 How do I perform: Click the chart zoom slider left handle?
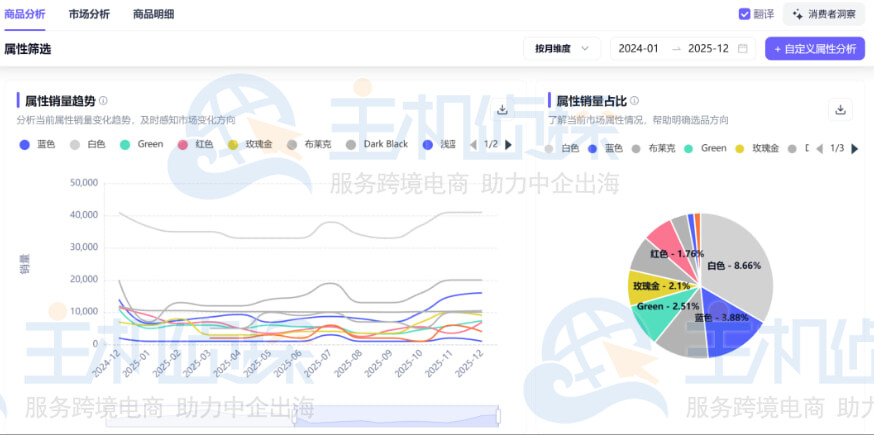pyautogui.click(x=294, y=416)
